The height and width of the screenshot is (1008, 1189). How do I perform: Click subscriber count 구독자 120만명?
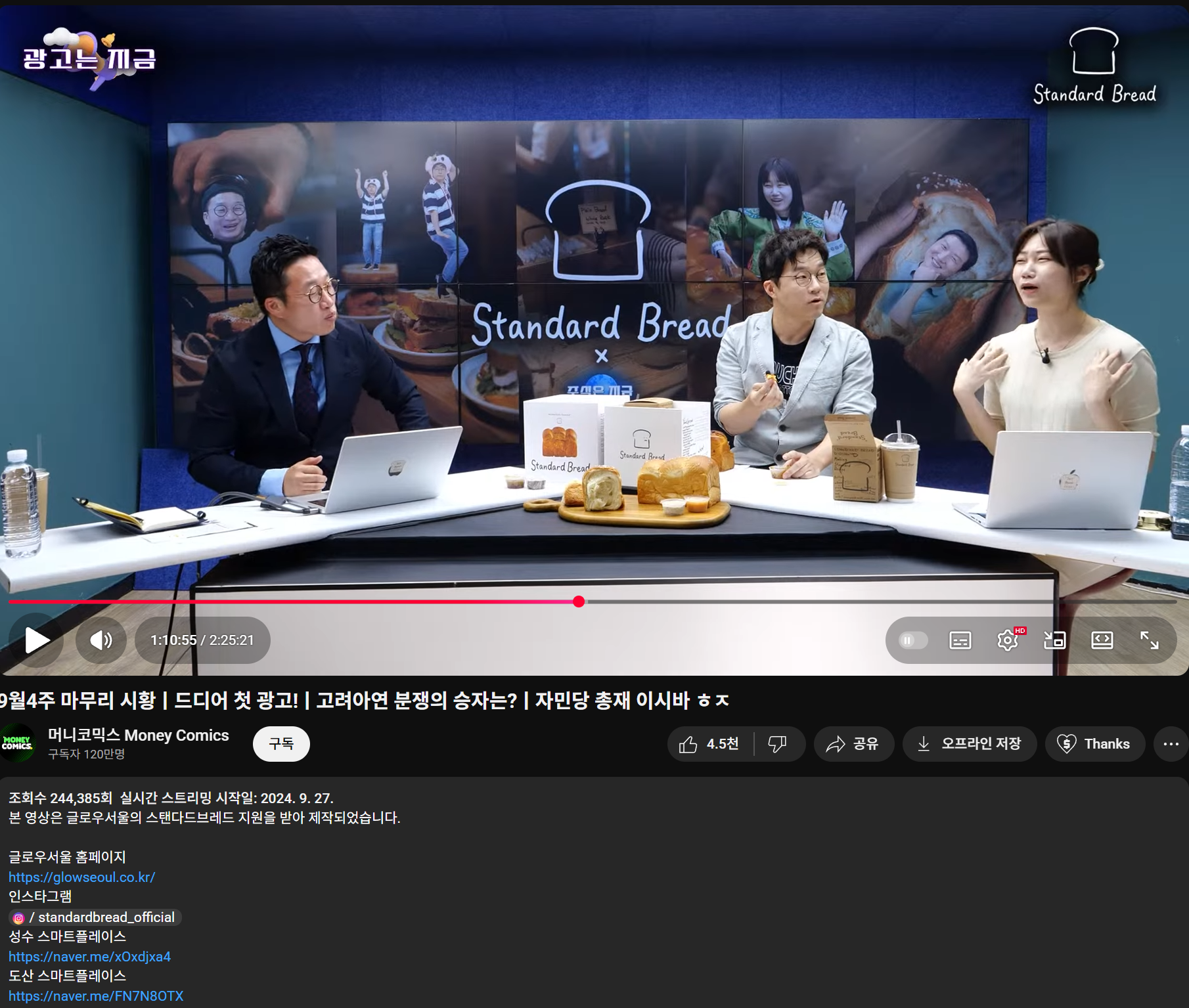tap(86, 755)
